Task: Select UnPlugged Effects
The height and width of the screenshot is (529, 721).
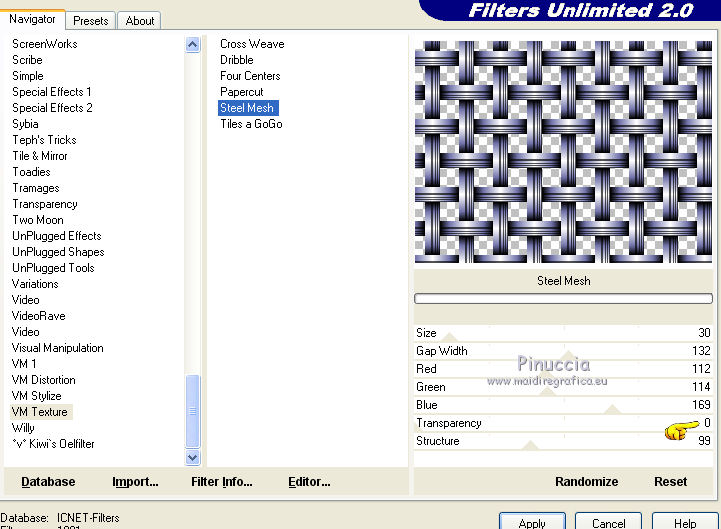Action: point(57,236)
